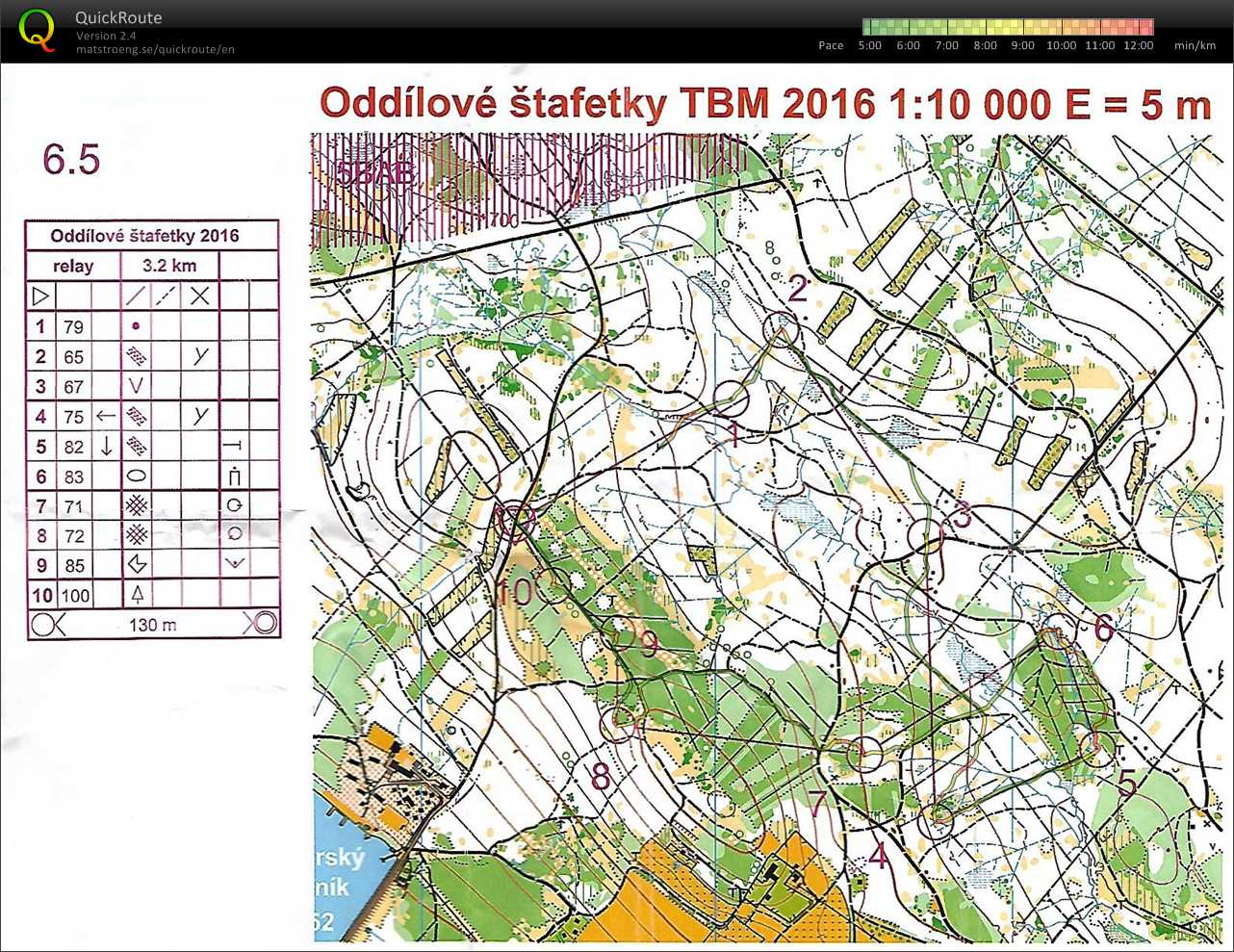Click the control 6 circle on the map
This screenshot has width=1234, height=952.
click(x=1058, y=631)
